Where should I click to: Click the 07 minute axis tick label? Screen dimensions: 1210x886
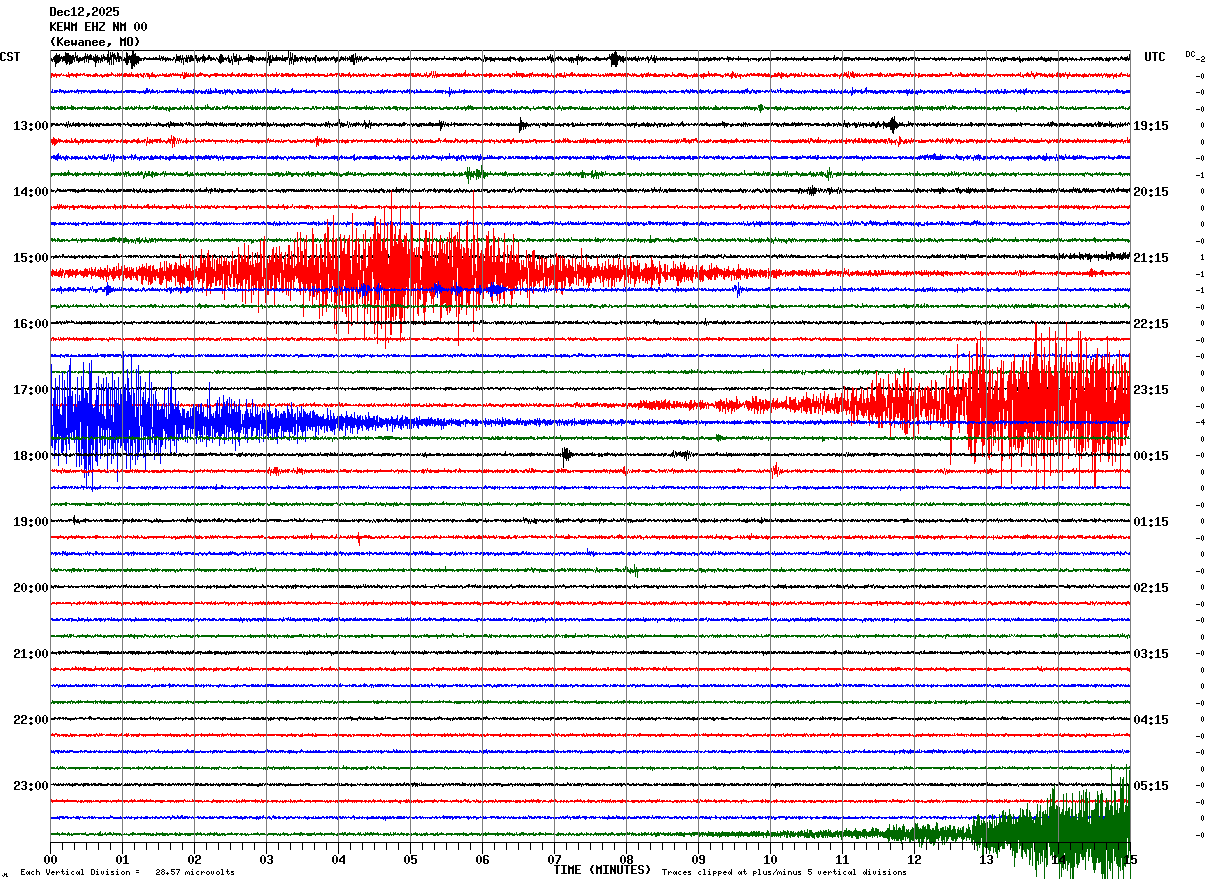coord(555,860)
